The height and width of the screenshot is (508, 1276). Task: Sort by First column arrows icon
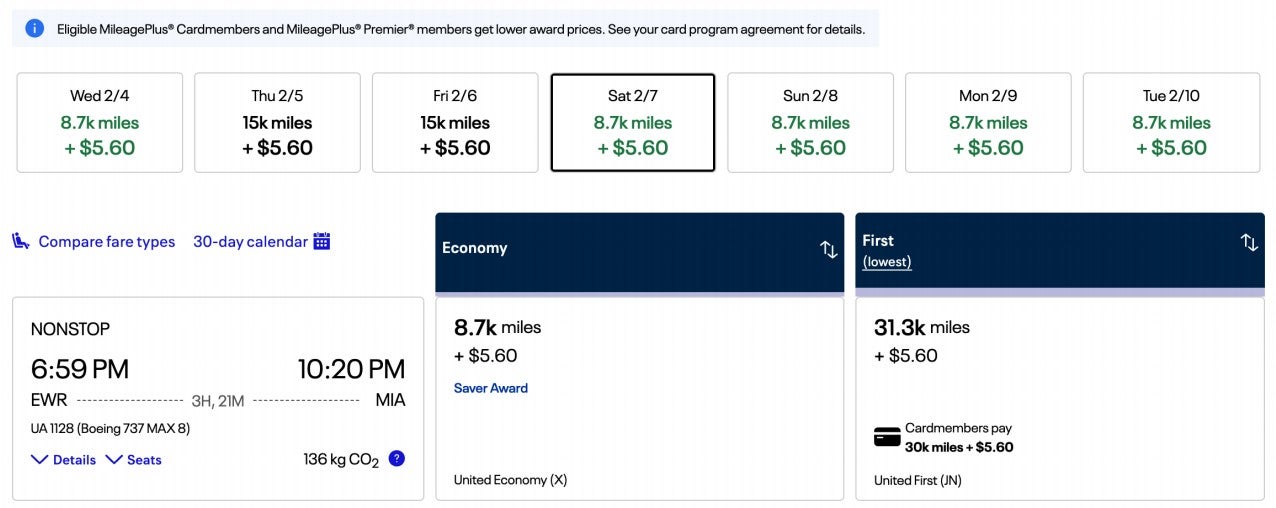1249,242
